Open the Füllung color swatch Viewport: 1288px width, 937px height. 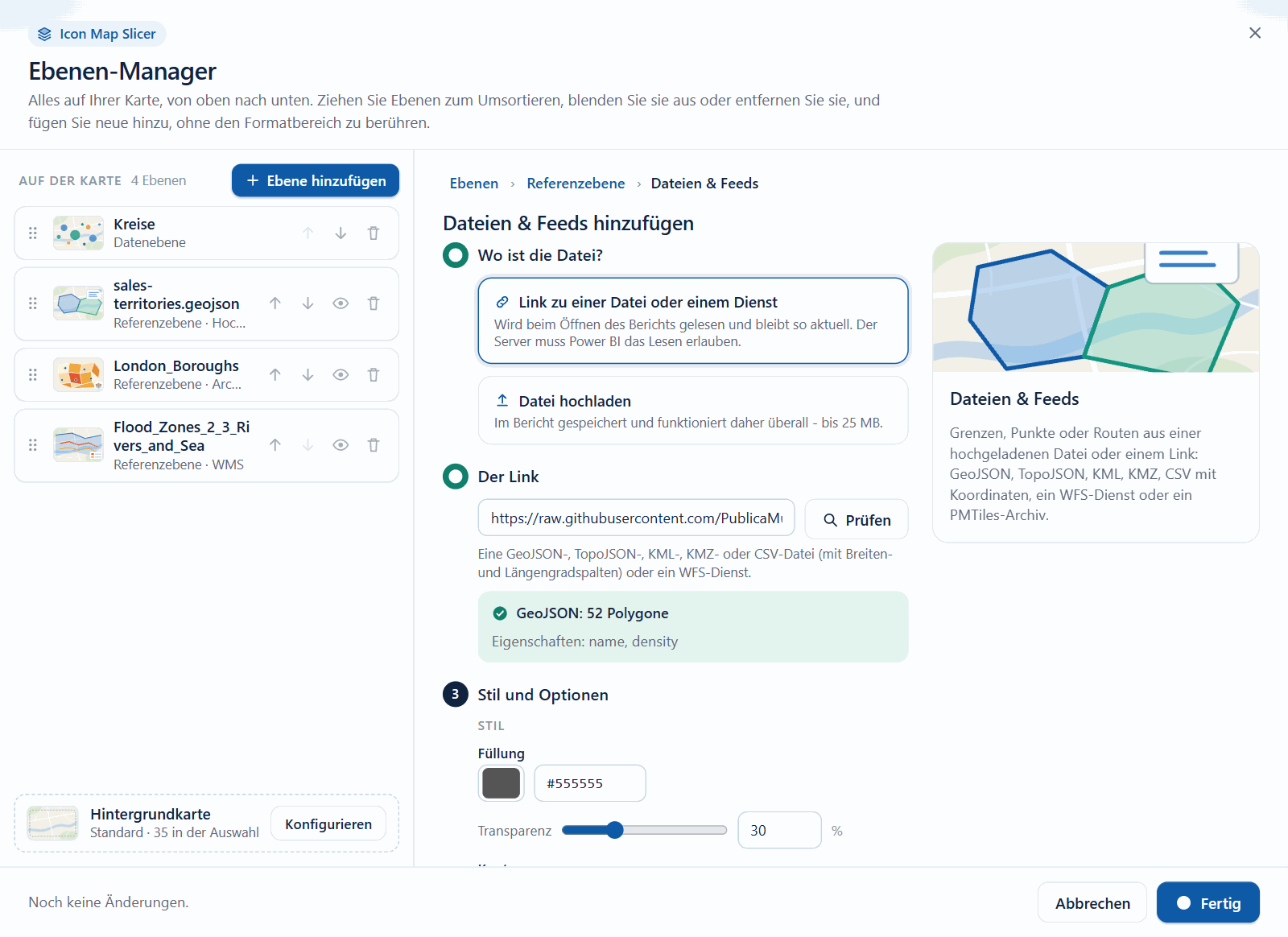pos(502,783)
